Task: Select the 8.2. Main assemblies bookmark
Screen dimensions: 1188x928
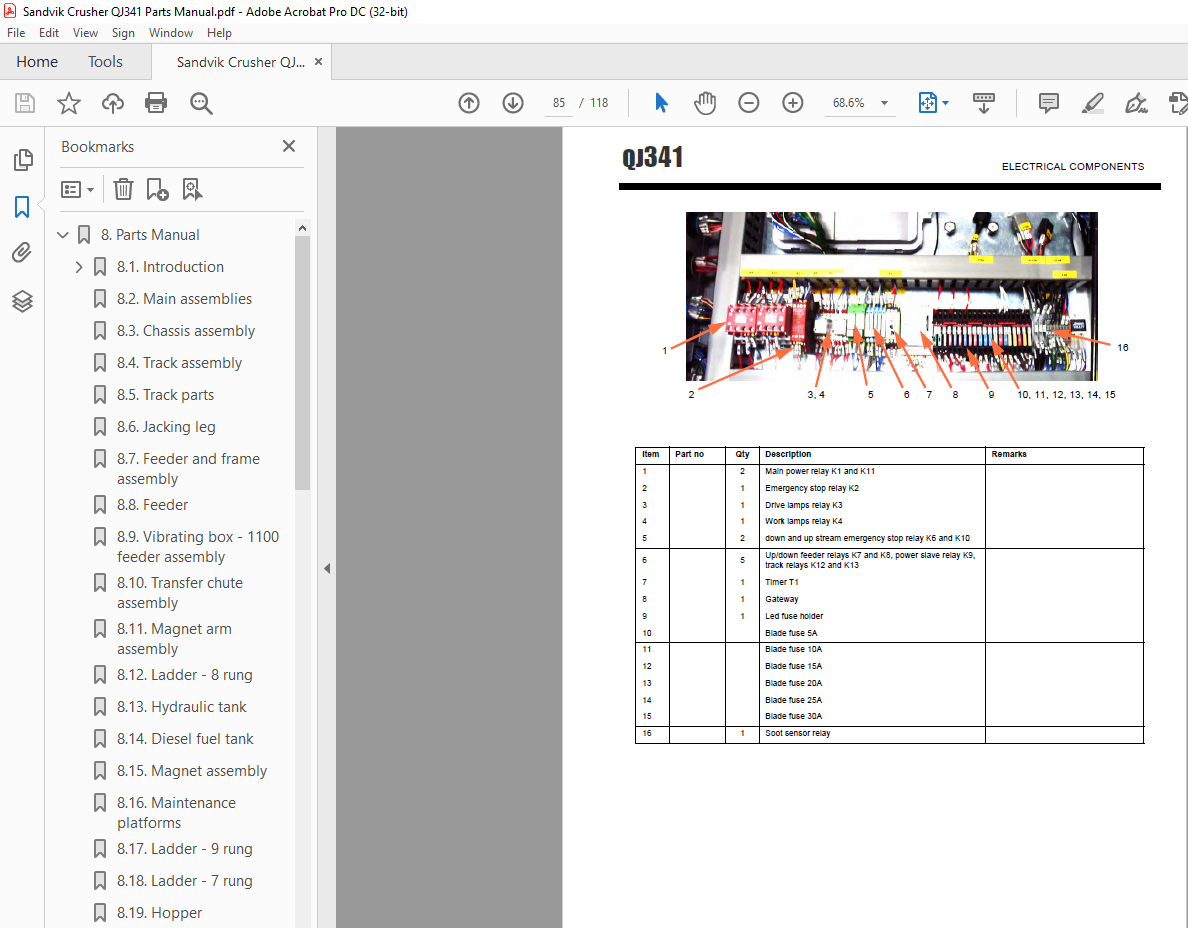Action: (184, 298)
